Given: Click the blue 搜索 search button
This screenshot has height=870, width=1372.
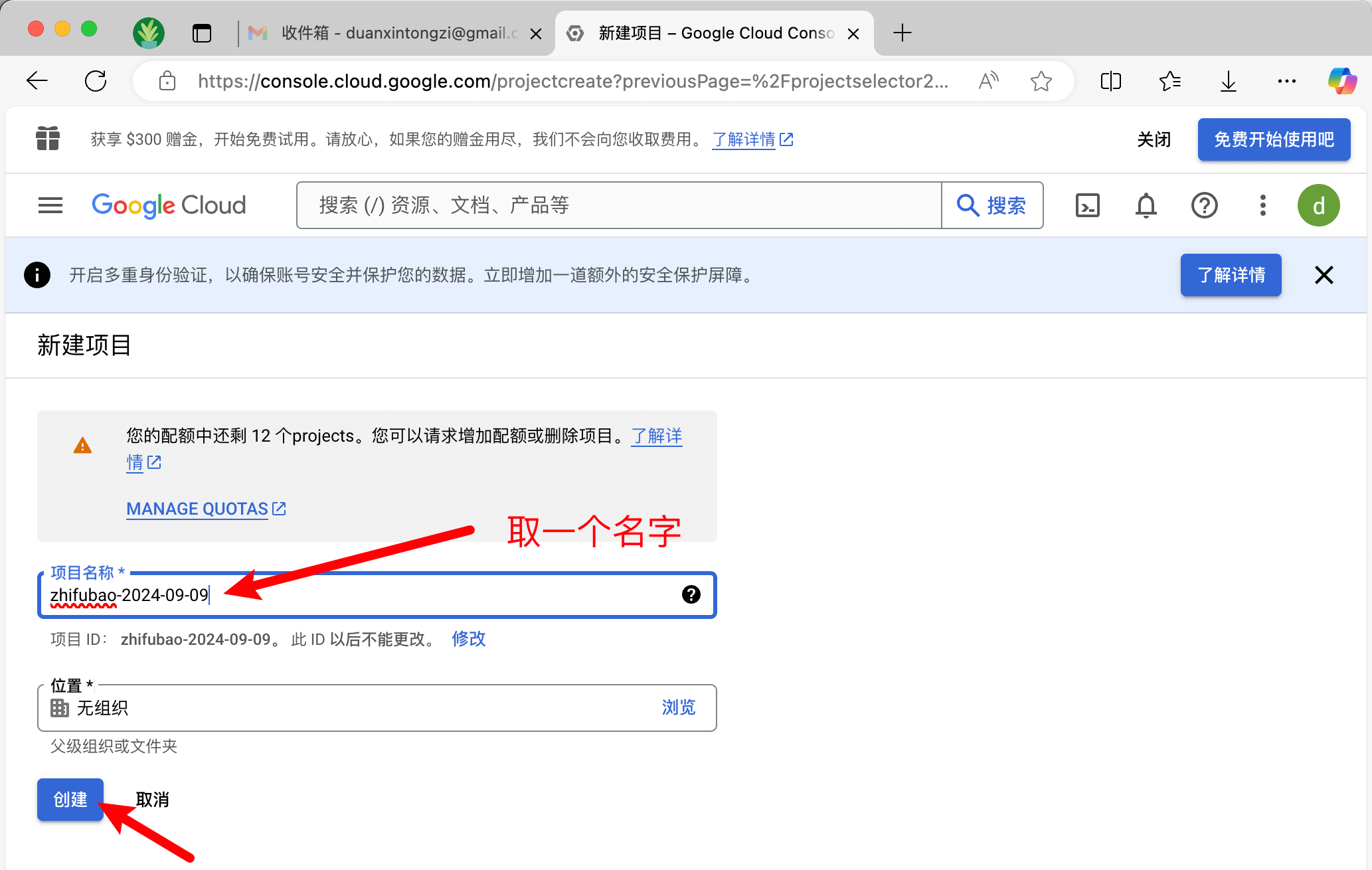Looking at the screenshot, I should tap(992, 205).
